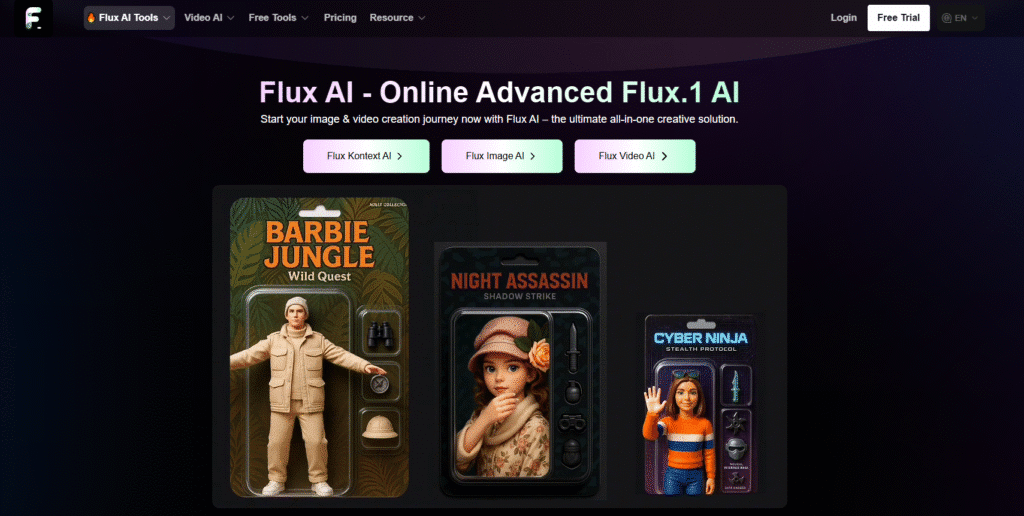
Task: View the Night Assassin figure image
Action: pos(520,370)
